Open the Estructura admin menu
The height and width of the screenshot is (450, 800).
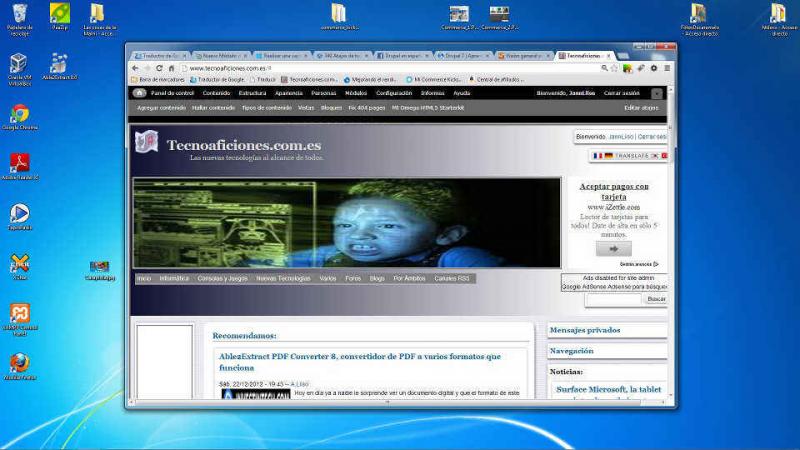(253, 93)
